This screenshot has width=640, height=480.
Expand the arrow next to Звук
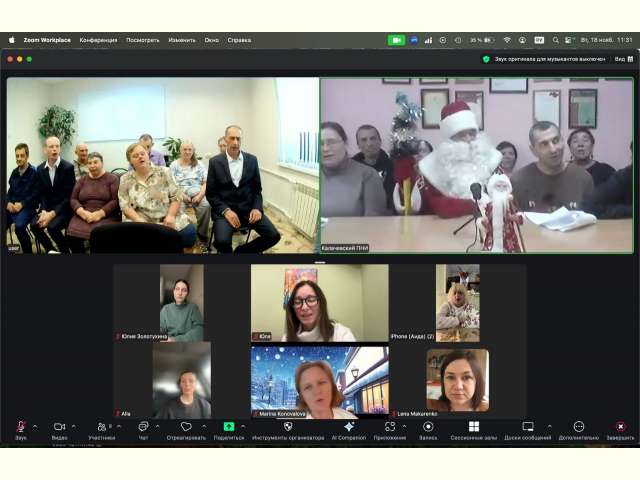point(35,426)
